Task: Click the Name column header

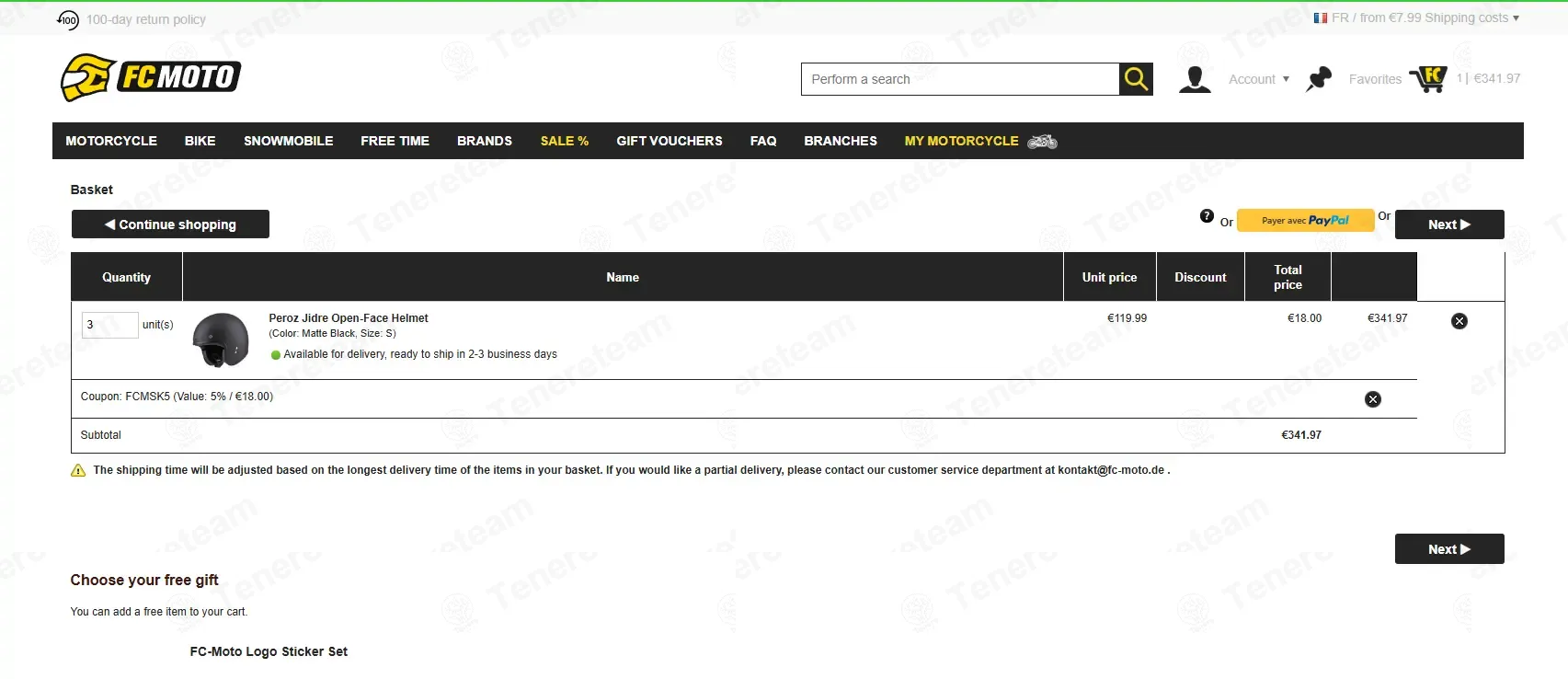Action: click(623, 277)
